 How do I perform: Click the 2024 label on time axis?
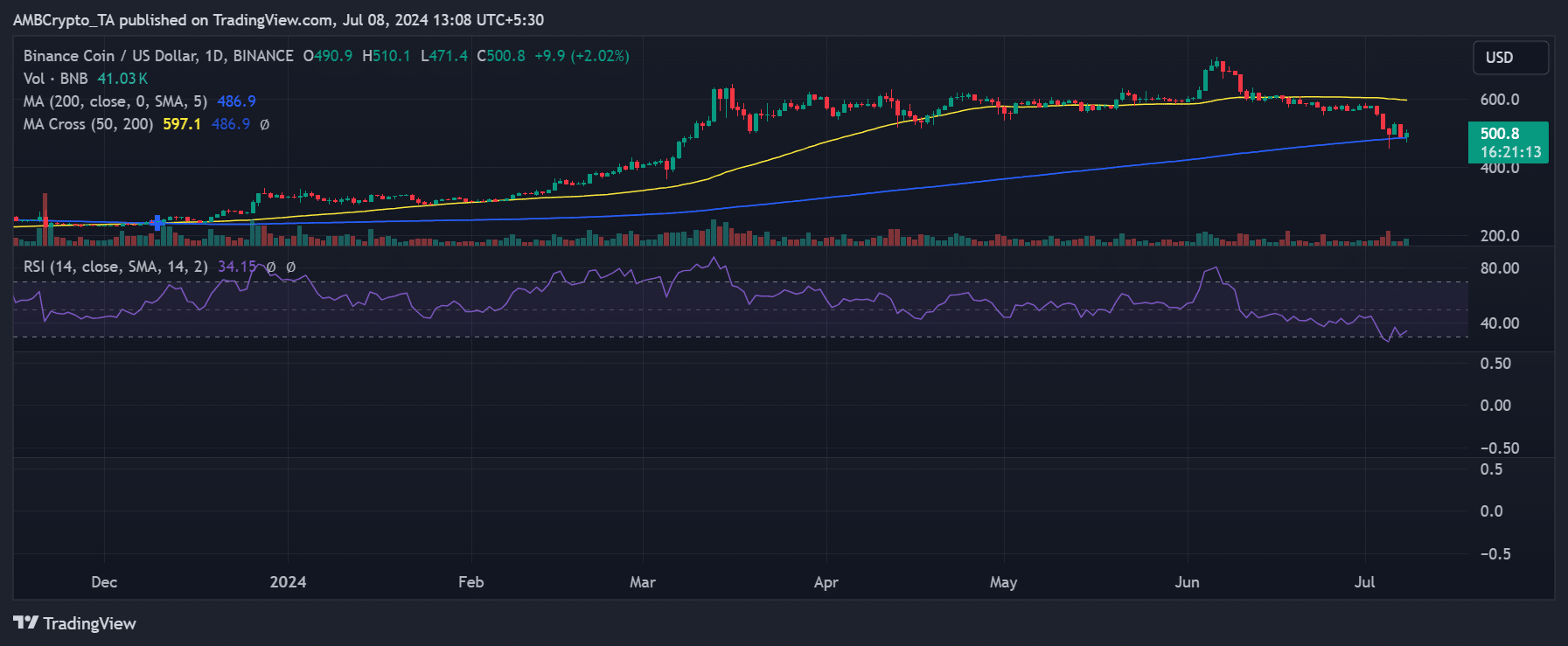[288, 582]
